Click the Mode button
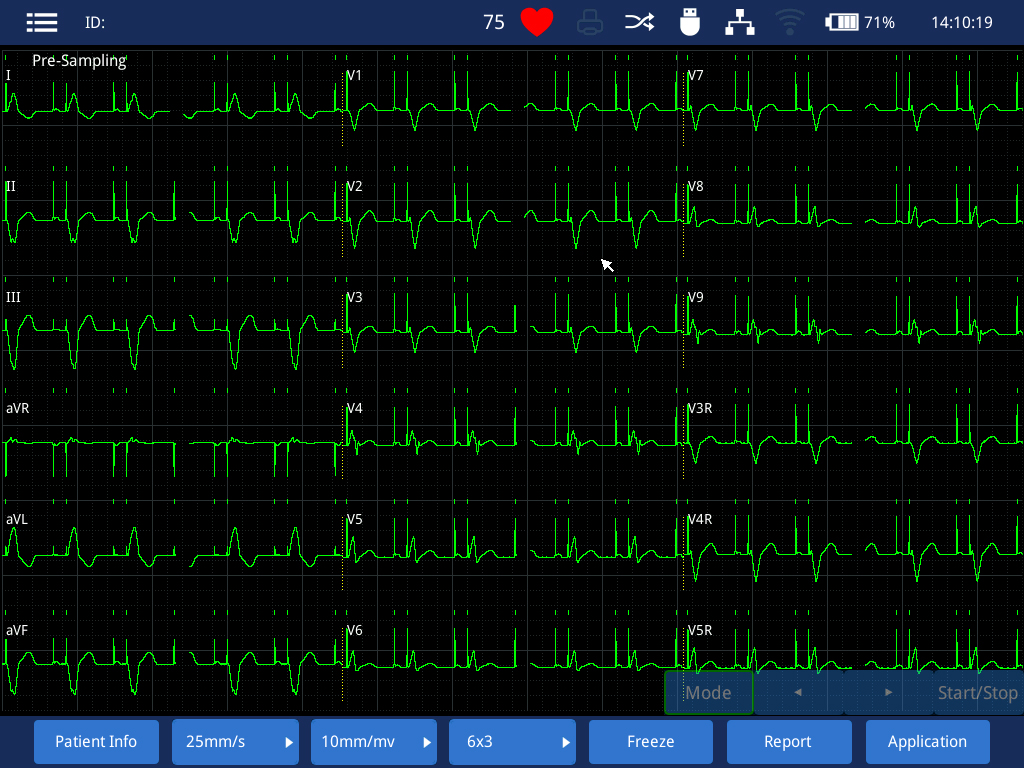Image resolution: width=1024 pixels, height=768 pixels. coord(709,692)
